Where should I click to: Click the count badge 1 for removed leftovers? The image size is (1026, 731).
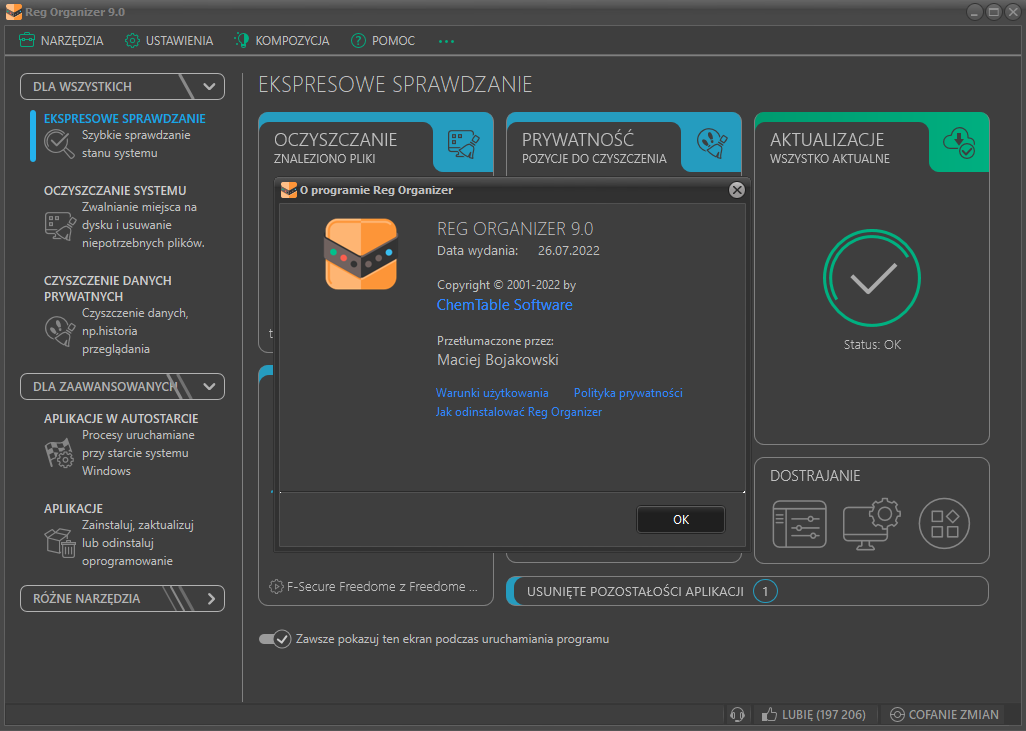point(765,591)
